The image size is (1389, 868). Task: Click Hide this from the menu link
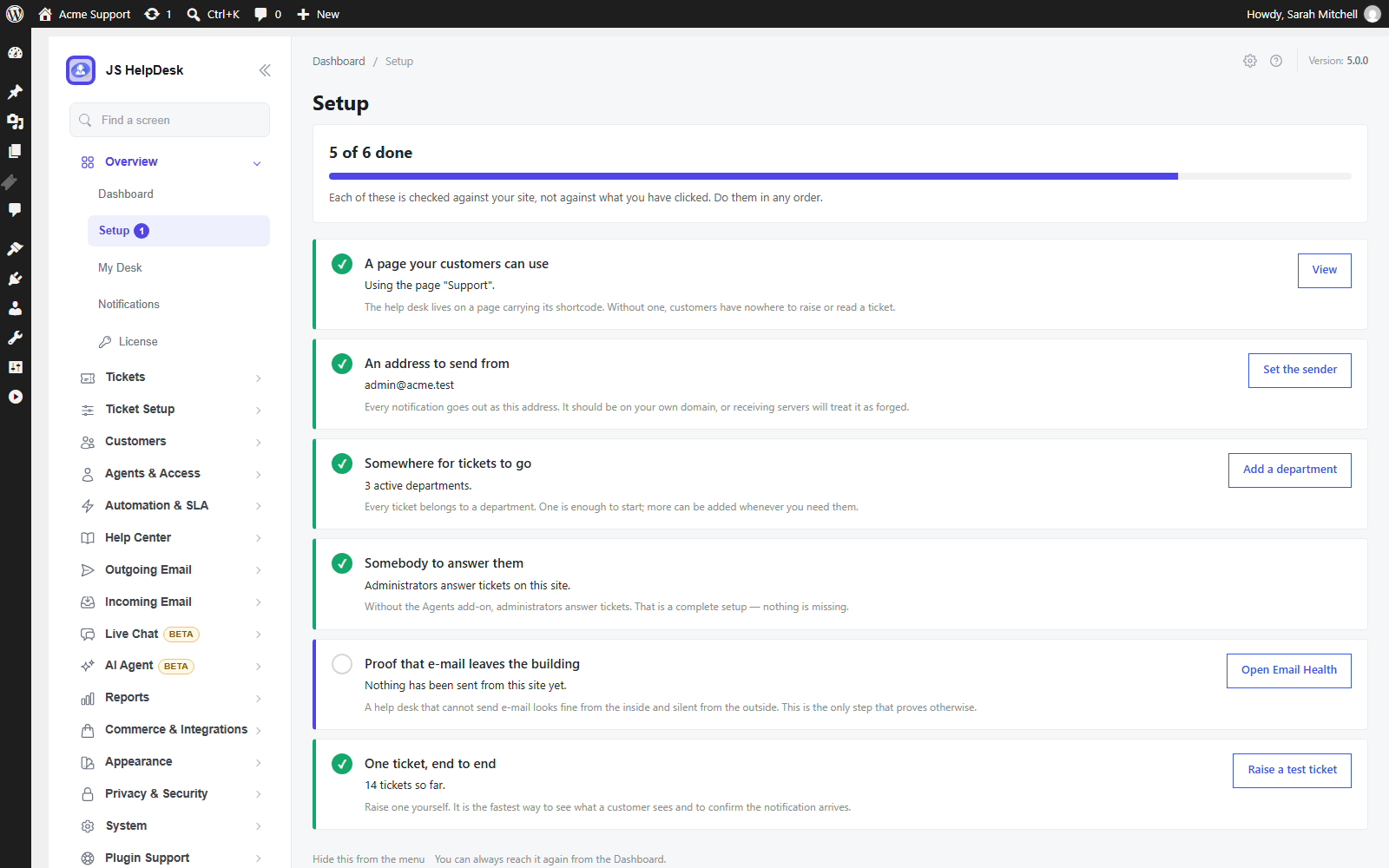(368, 859)
